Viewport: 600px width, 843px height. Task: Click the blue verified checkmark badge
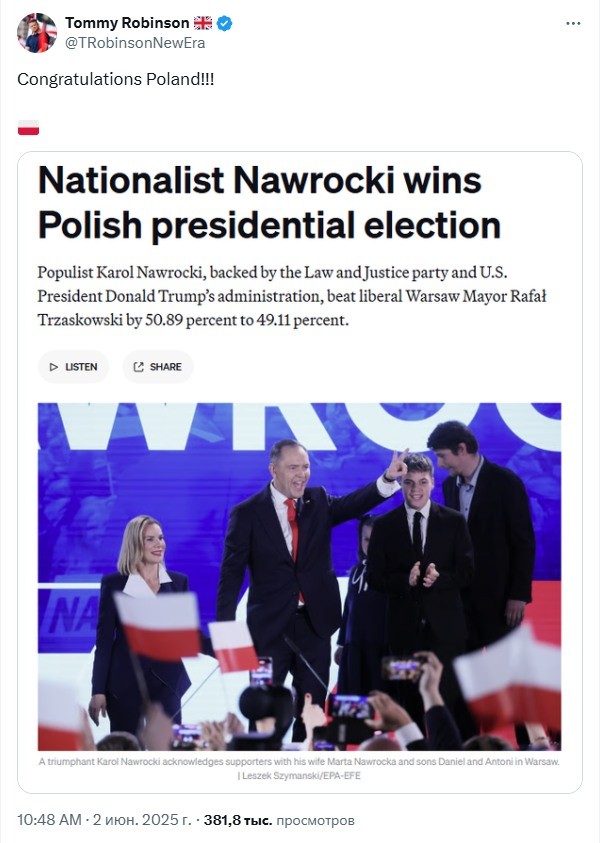(224, 23)
